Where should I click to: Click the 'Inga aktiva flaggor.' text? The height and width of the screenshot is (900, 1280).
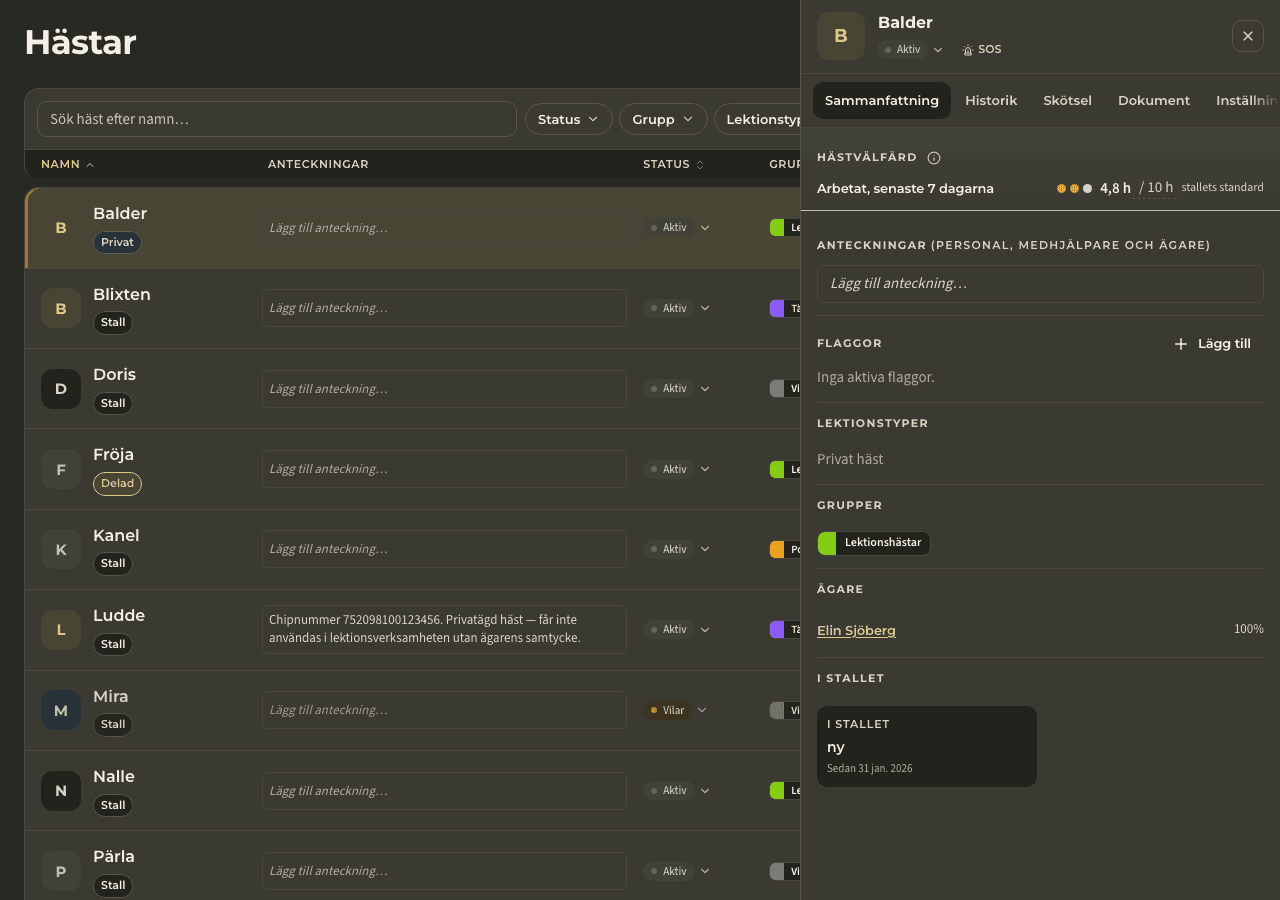[x=876, y=378]
